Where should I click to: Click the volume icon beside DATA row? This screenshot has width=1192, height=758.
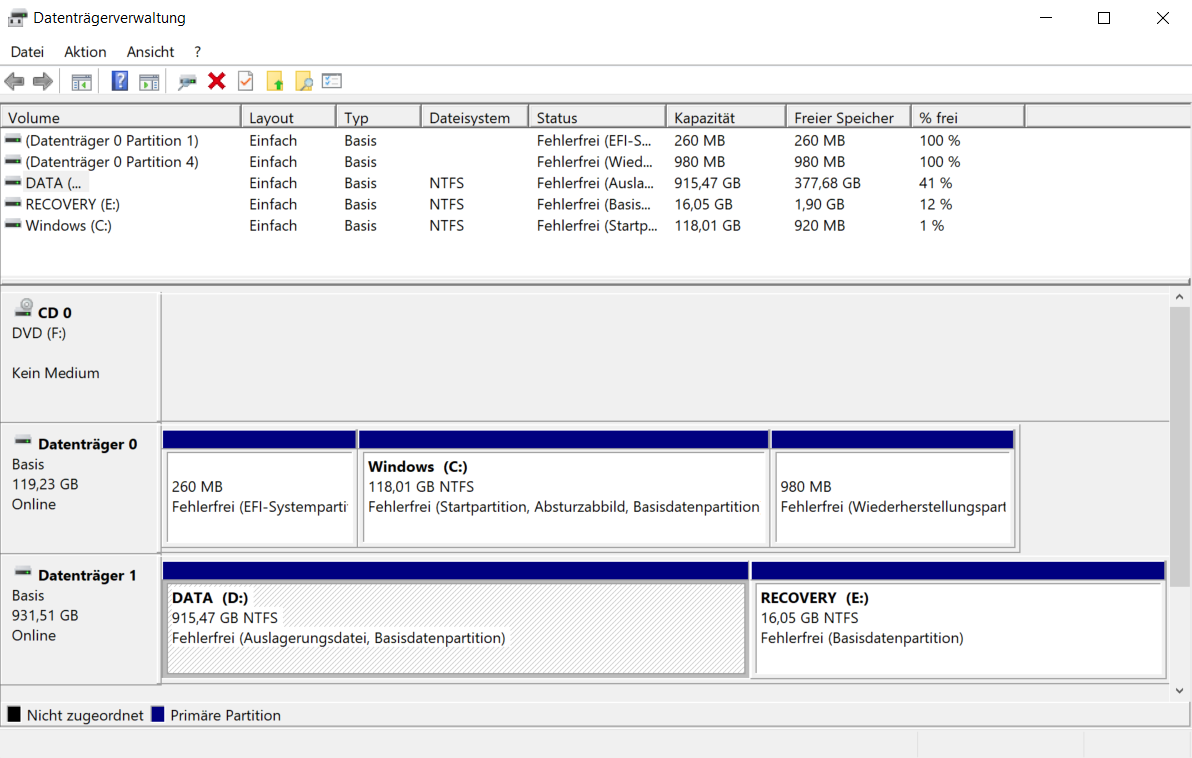pos(13,182)
